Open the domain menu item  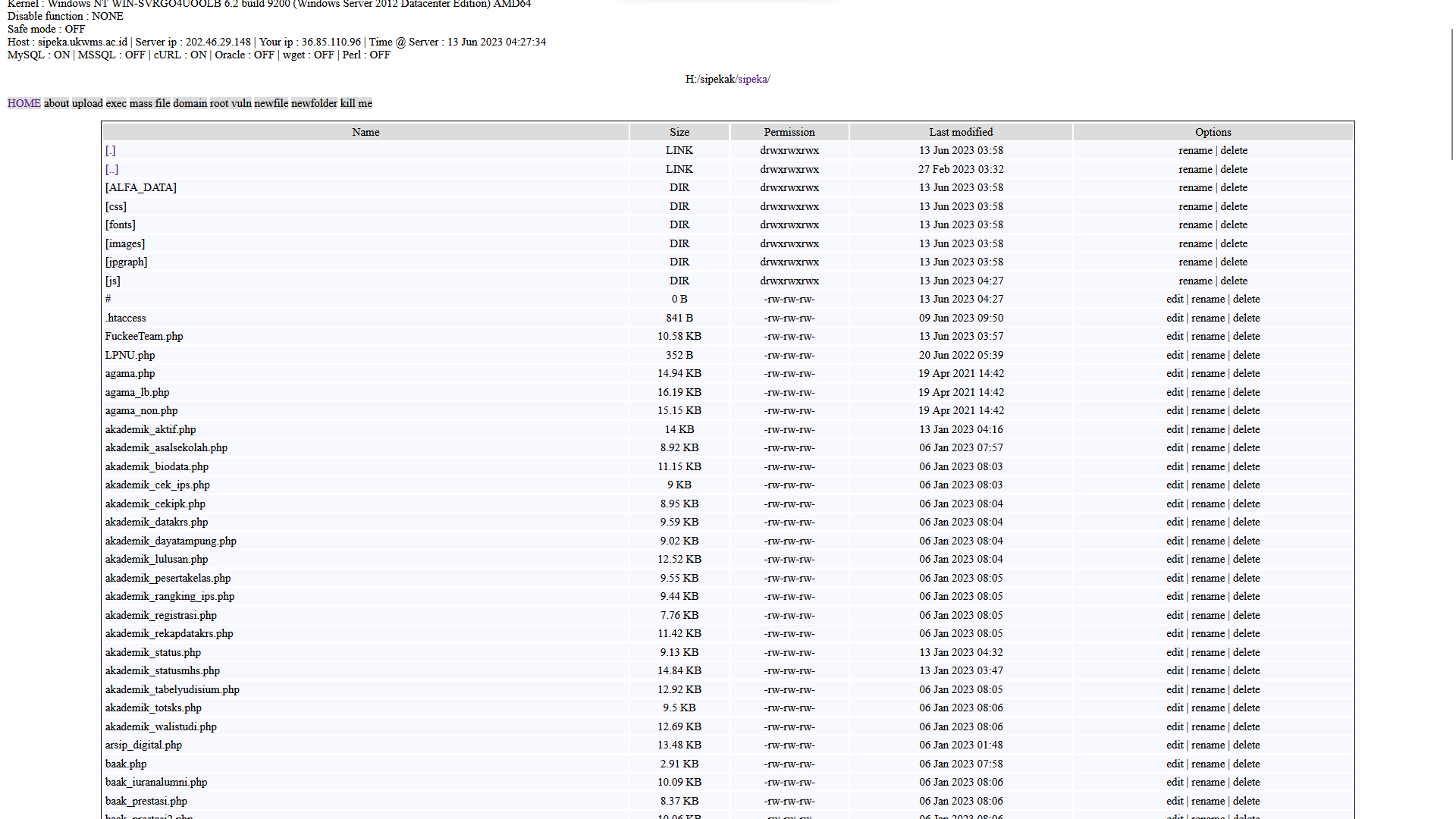[190, 103]
